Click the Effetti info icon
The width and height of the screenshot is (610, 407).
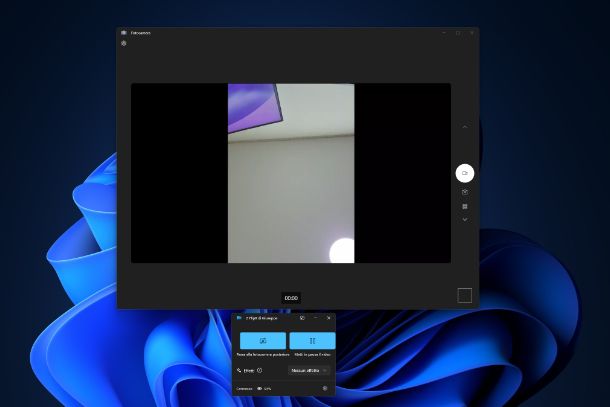click(259, 370)
